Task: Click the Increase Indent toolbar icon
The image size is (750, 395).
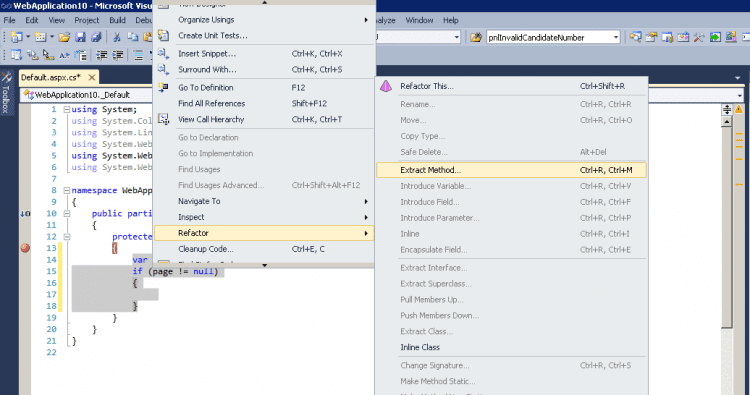Action: point(117,55)
